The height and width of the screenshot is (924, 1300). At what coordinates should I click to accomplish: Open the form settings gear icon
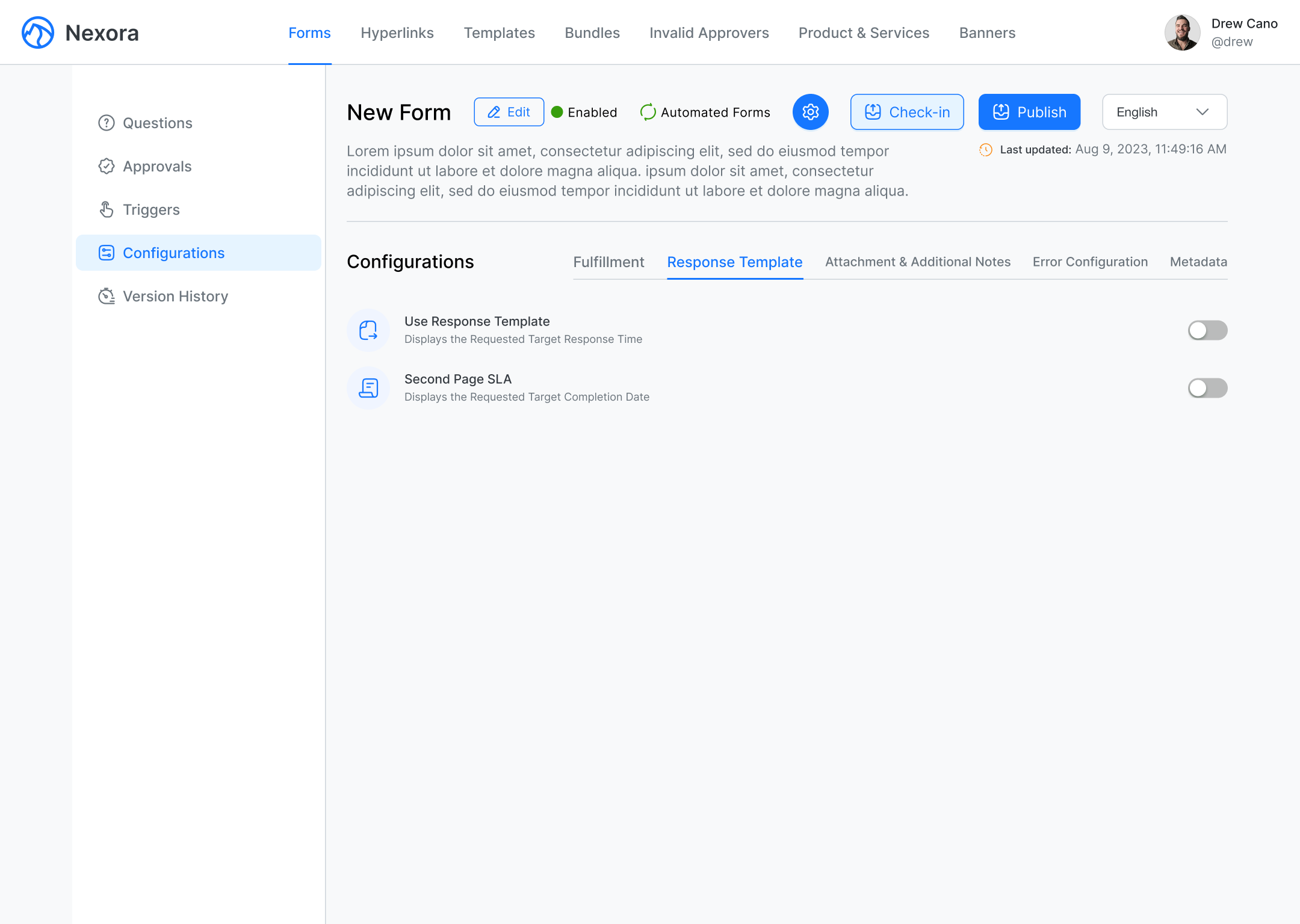(811, 112)
